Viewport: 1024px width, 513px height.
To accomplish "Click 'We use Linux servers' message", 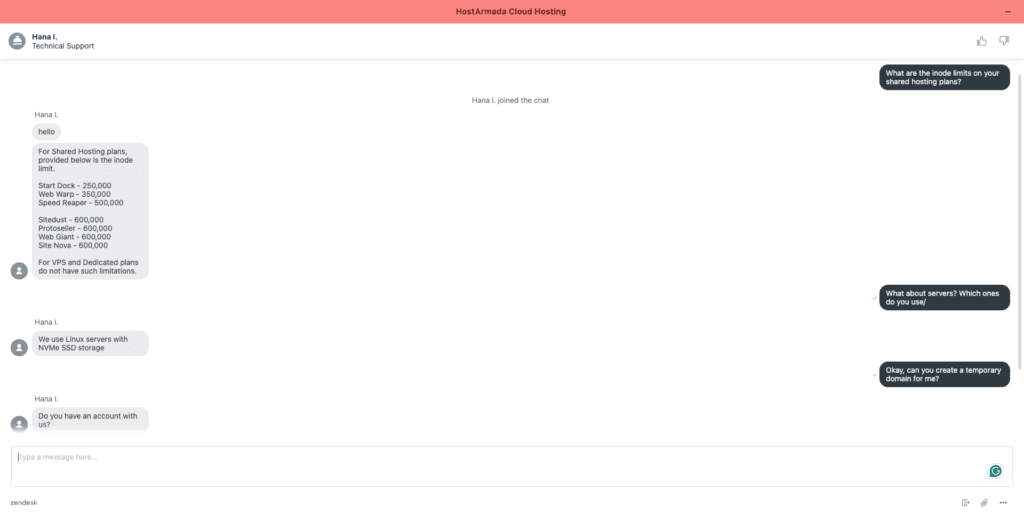I will click(x=90, y=343).
